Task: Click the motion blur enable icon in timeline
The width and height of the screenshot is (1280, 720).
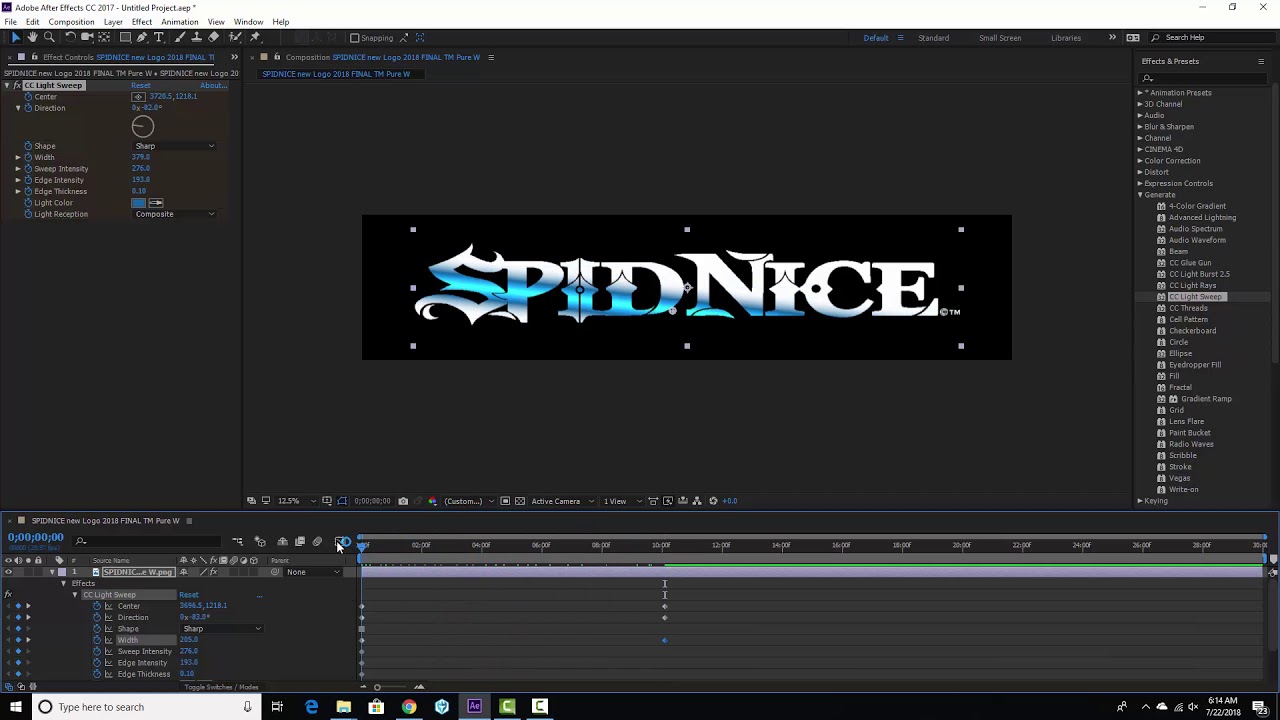Action: 317,542
